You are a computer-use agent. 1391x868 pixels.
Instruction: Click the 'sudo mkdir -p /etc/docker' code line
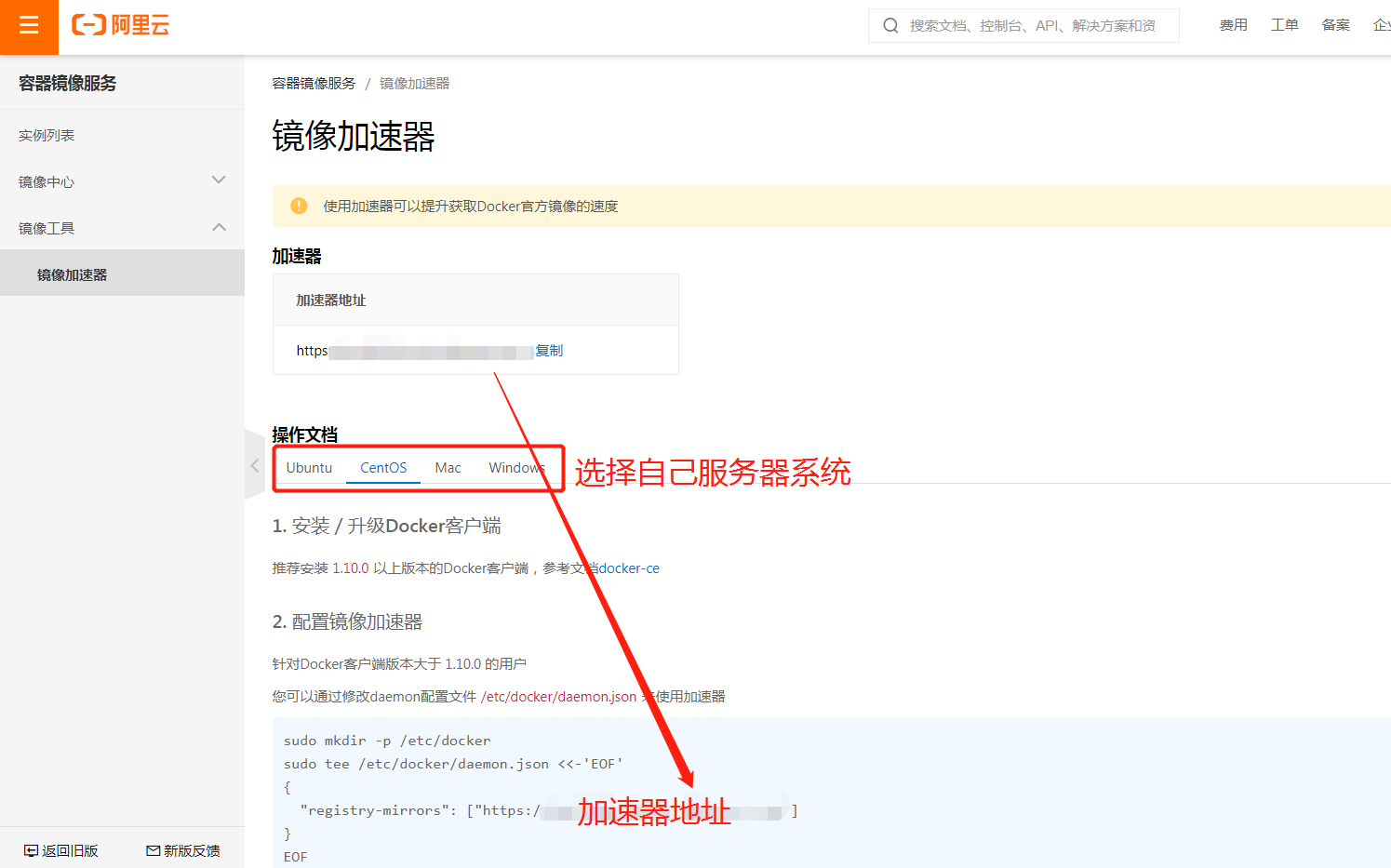[387, 741]
